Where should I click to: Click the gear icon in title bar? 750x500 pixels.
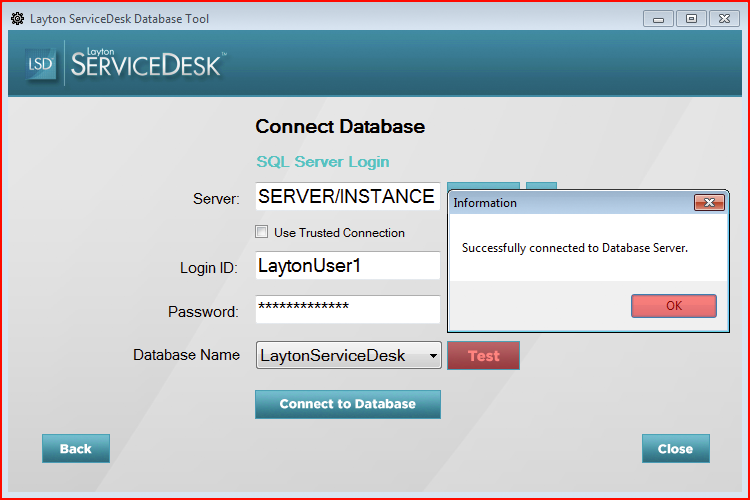[x=18, y=19]
